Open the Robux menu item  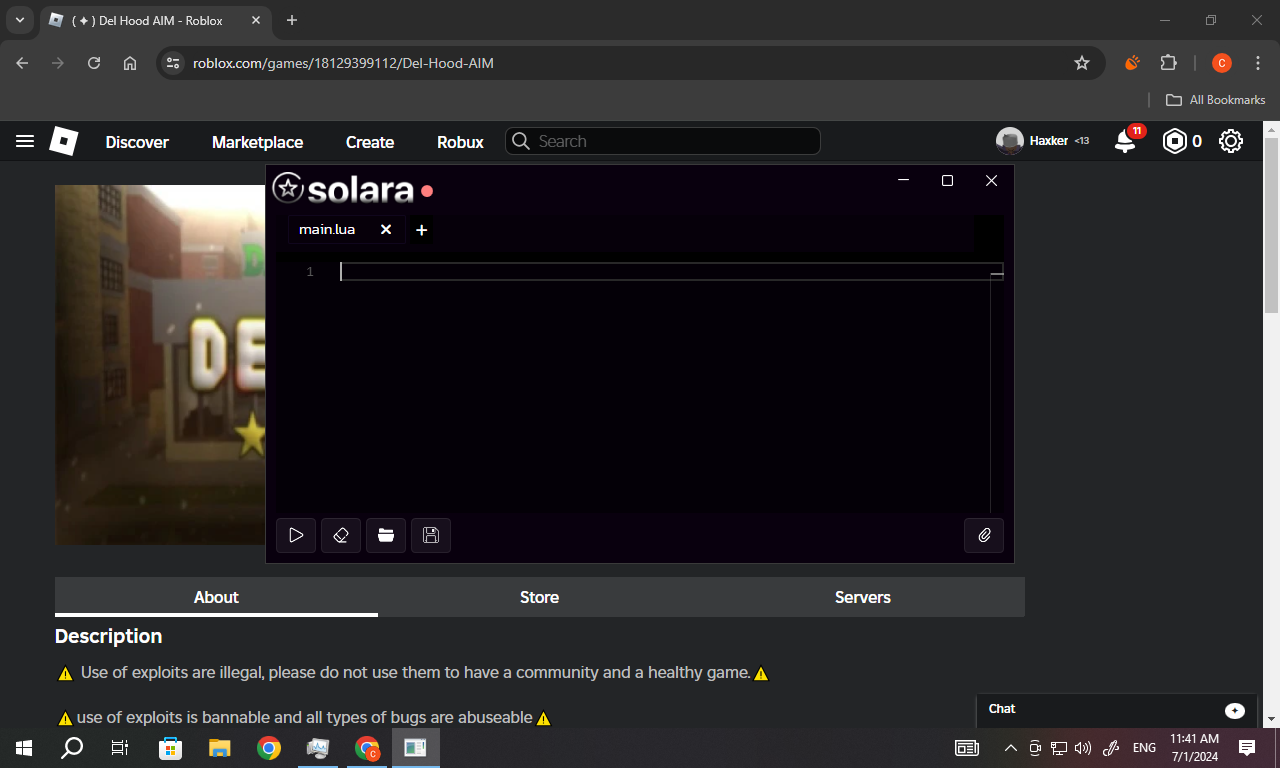tap(460, 142)
